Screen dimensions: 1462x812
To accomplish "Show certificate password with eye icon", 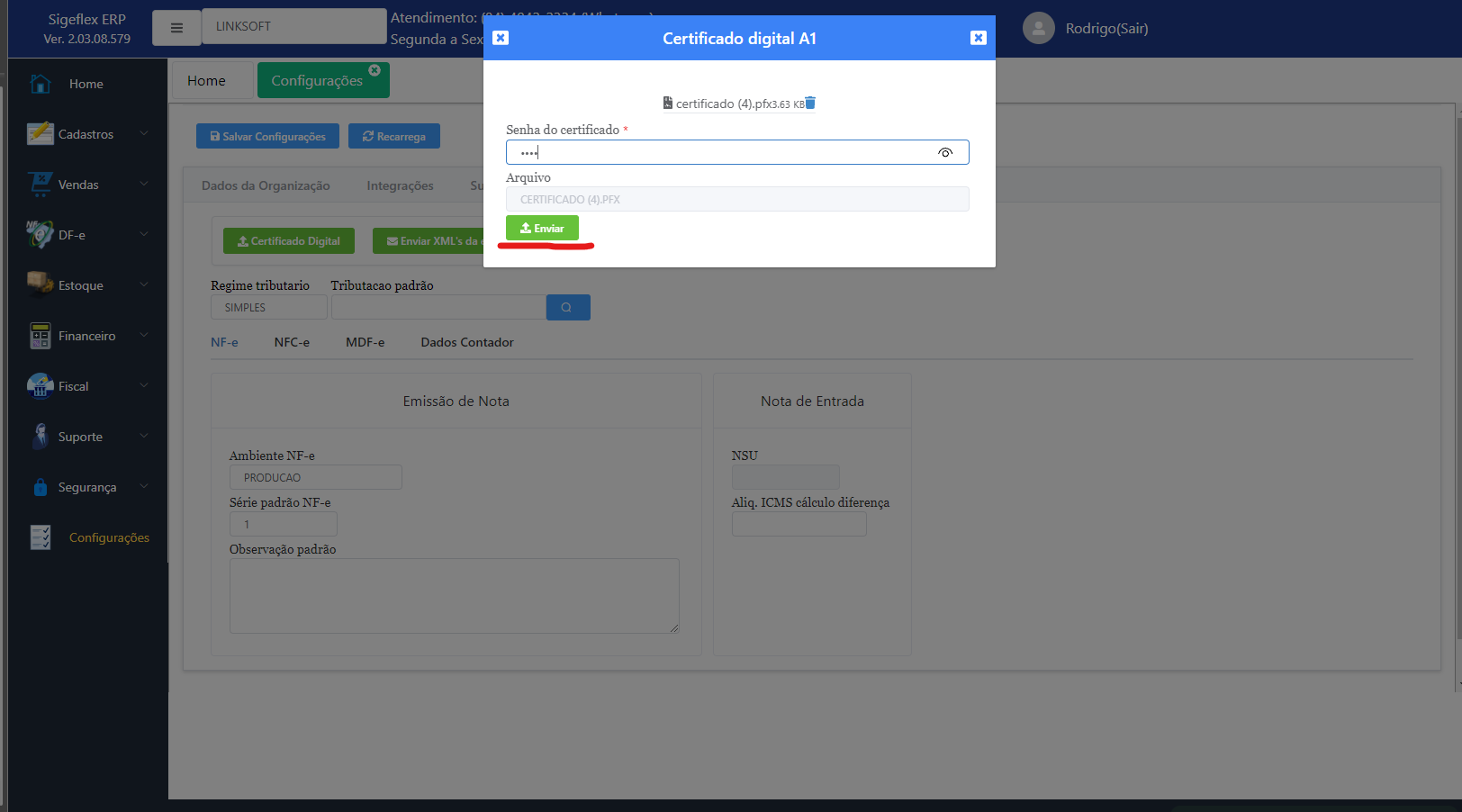I will click(x=944, y=153).
